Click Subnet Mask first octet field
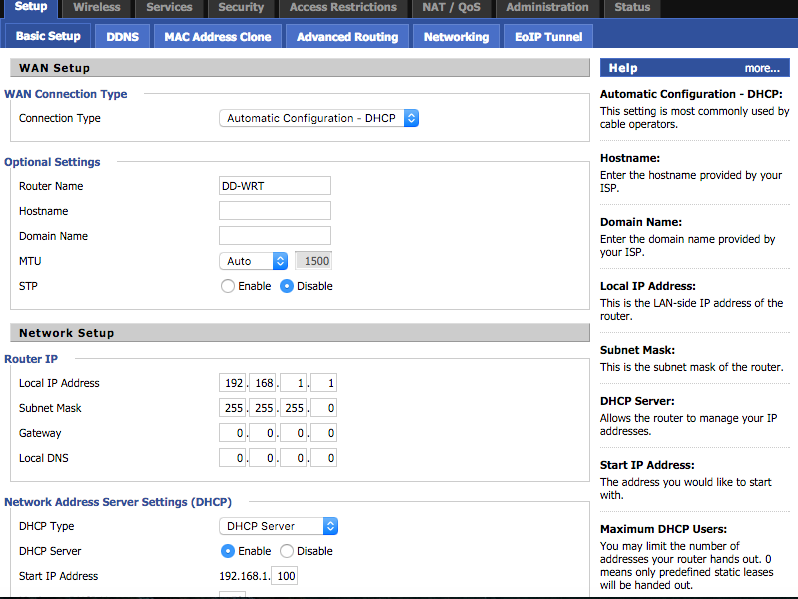 pos(233,408)
